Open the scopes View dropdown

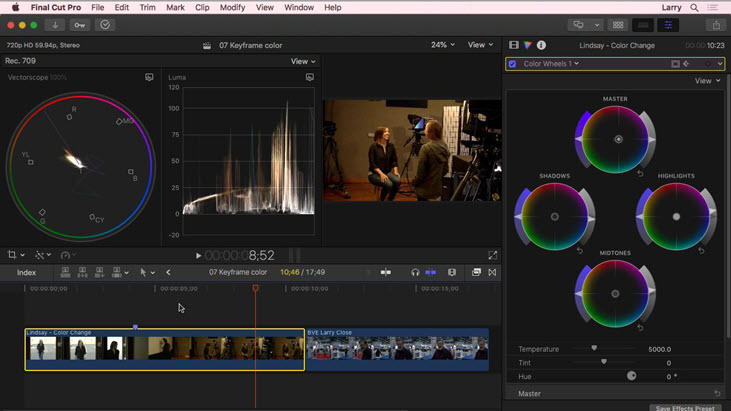[x=302, y=61]
